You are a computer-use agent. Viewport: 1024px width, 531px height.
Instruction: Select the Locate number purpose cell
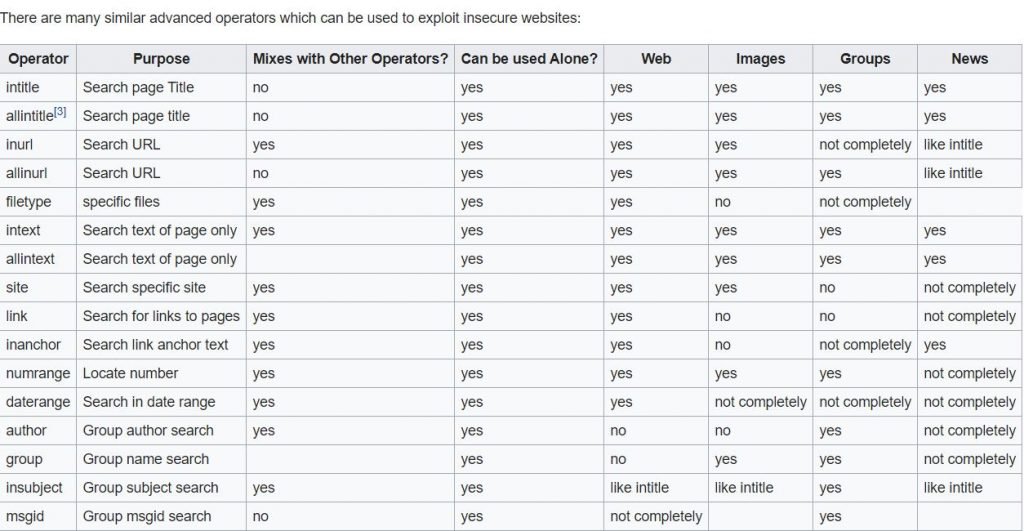161,374
